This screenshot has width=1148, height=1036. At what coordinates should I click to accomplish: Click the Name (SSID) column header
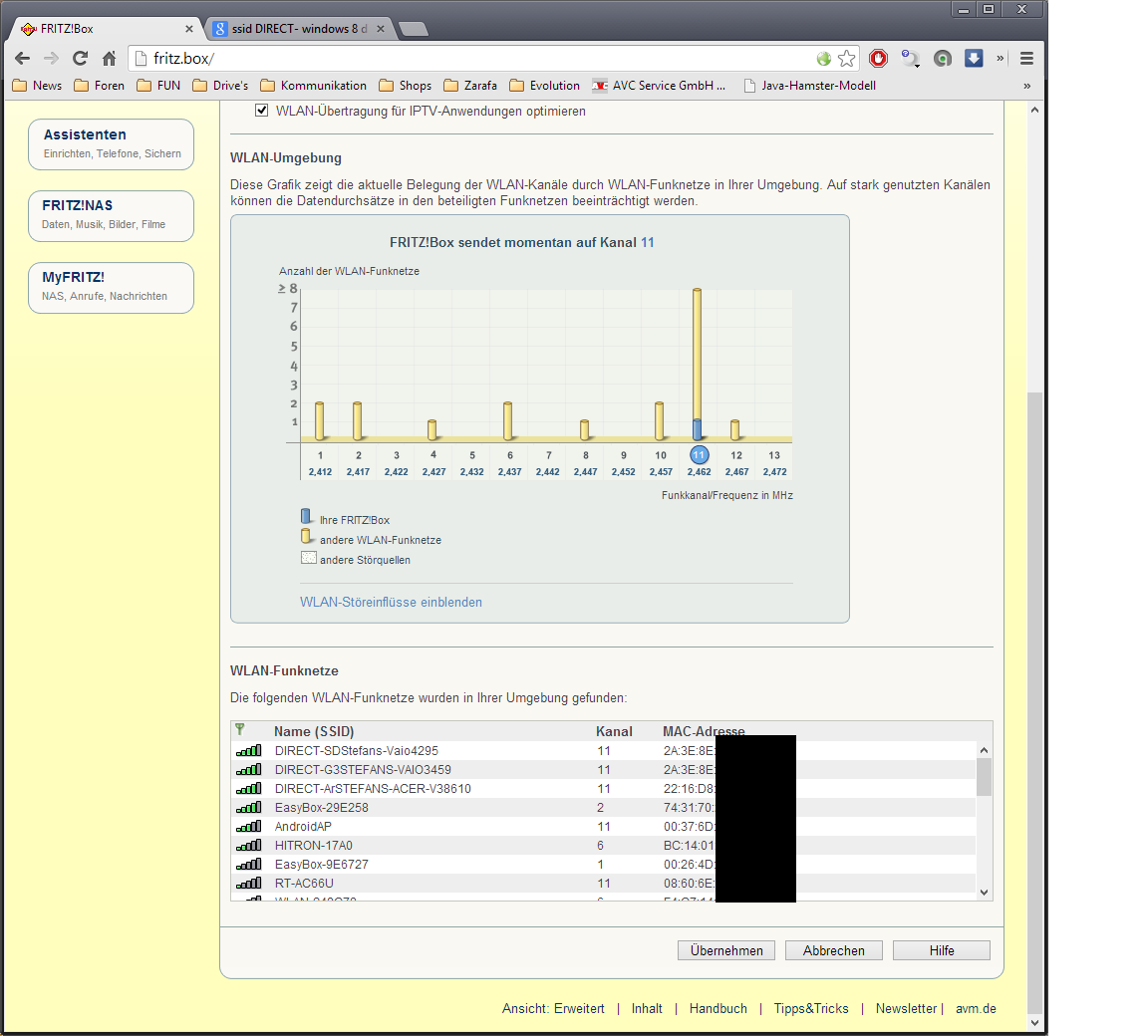tap(314, 731)
